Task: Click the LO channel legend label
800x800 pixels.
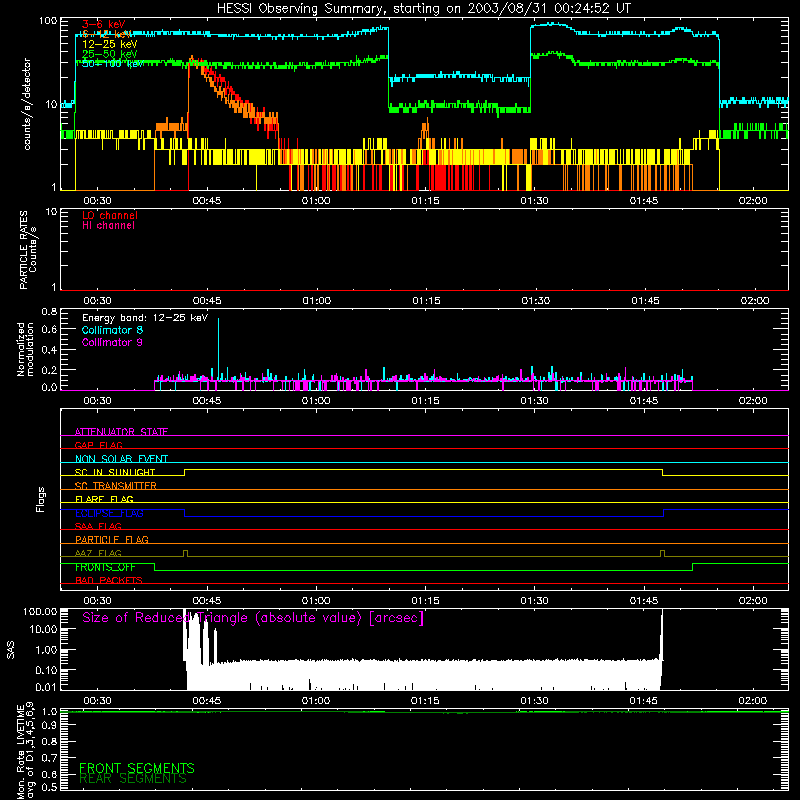Action: pos(110,215)
